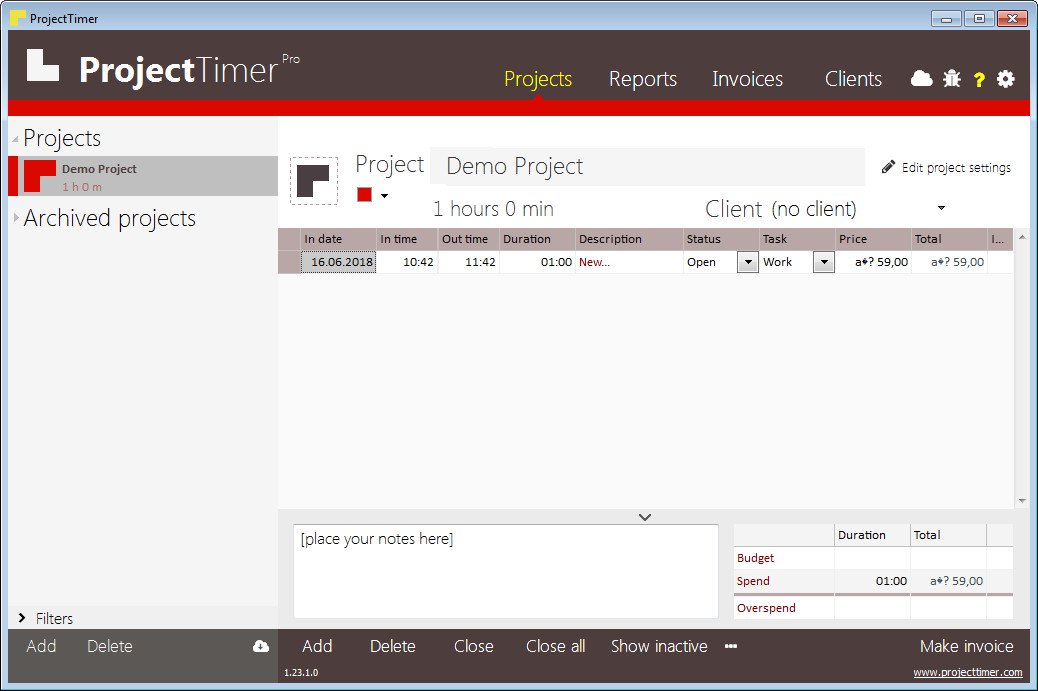
Task: Click the Description column header
Action: point(630,239)
